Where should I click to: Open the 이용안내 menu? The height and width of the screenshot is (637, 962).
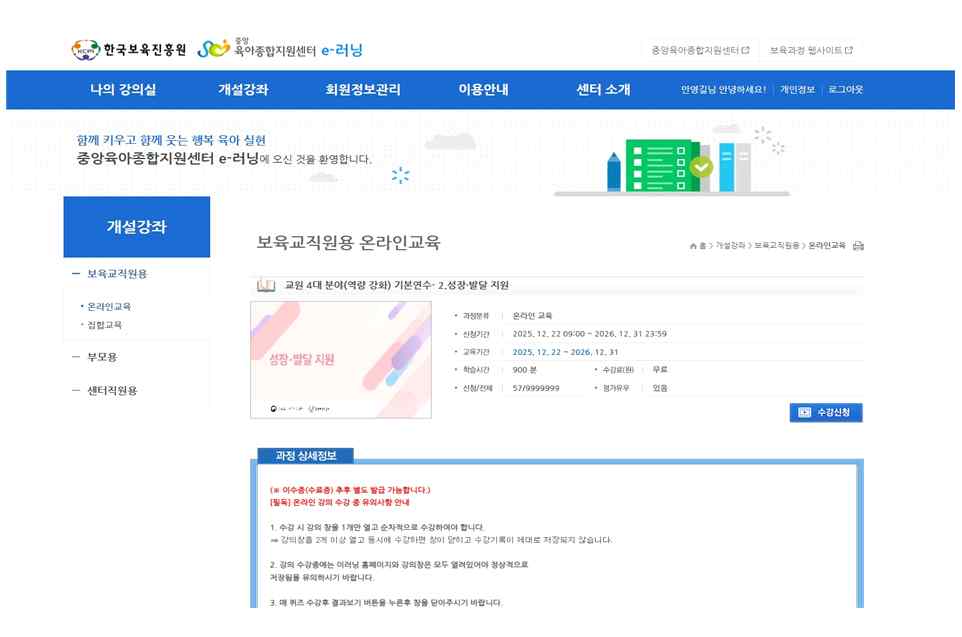tap(483, 90)
